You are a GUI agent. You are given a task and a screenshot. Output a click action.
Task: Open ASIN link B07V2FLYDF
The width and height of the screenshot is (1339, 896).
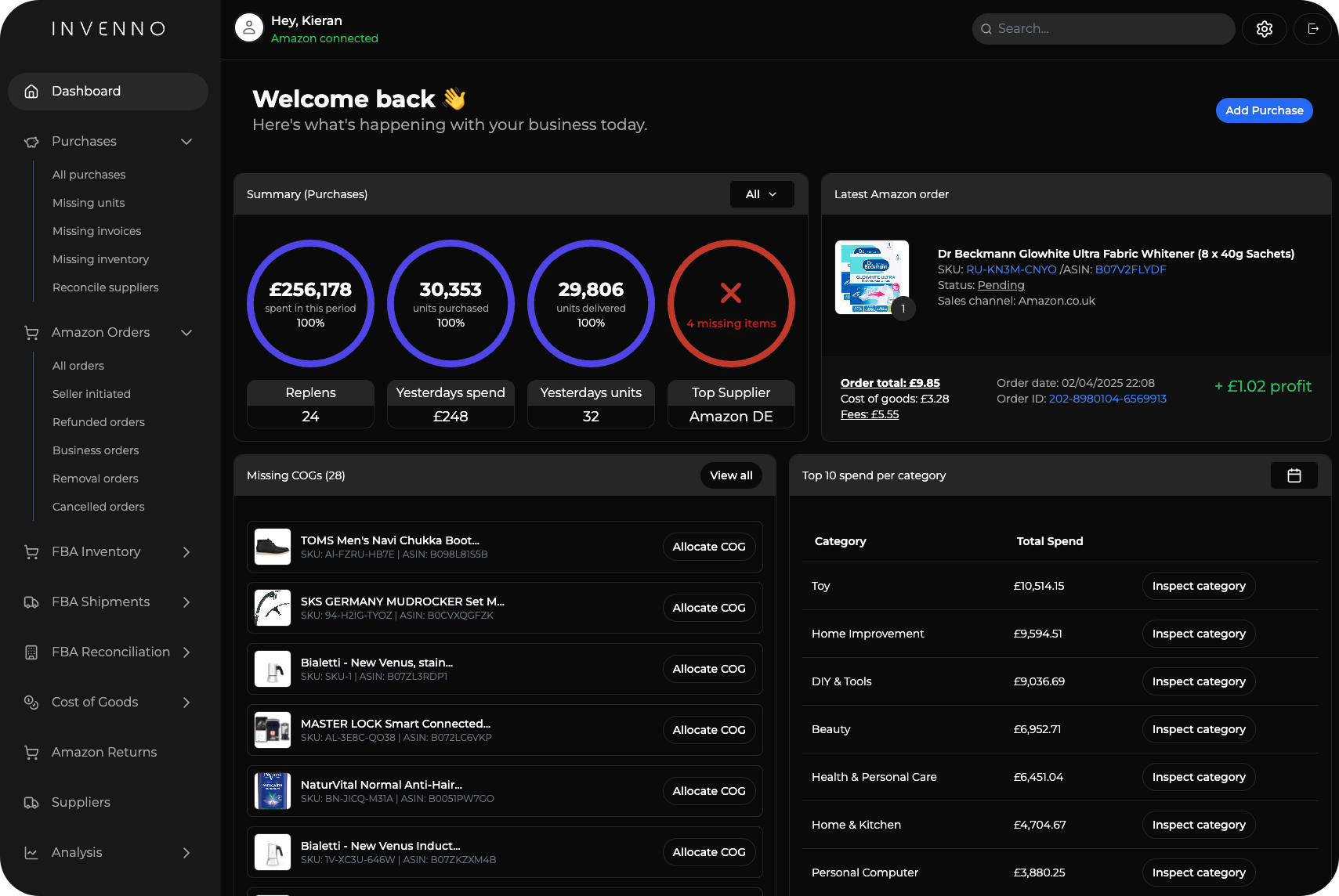[1131, 269]
